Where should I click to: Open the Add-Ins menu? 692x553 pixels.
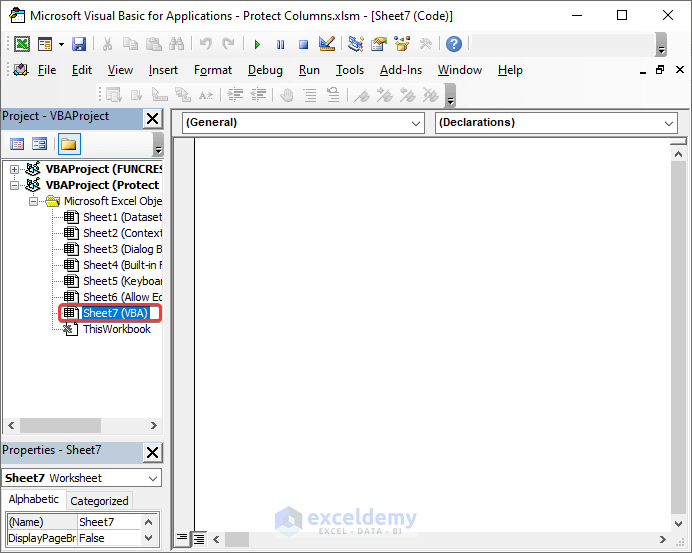coord(401,70)
